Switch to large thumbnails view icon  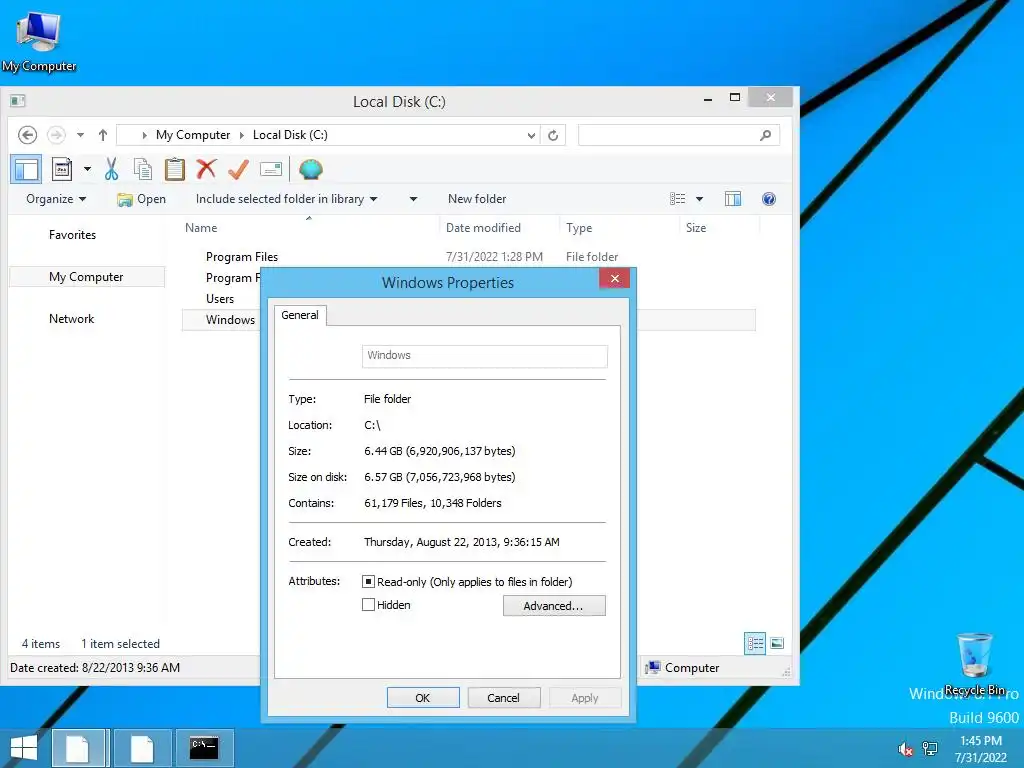pos(777,643)
